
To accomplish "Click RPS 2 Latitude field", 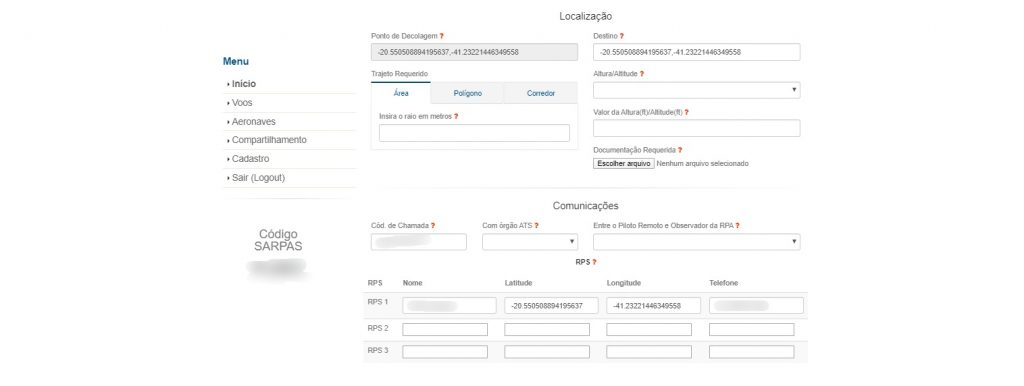I will pos(547,330).
